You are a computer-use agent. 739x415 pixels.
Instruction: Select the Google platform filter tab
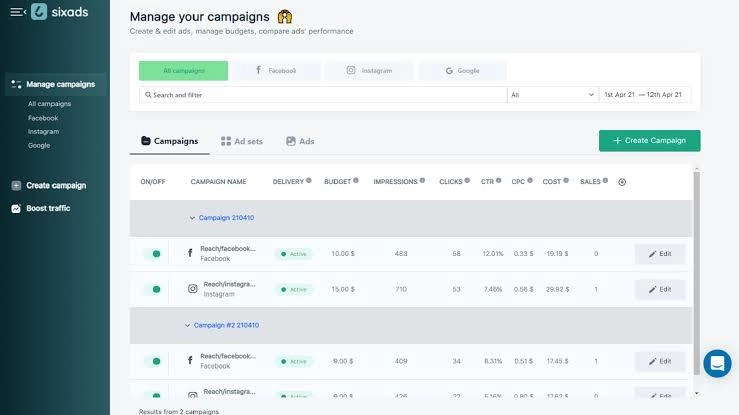coord(462,71)
